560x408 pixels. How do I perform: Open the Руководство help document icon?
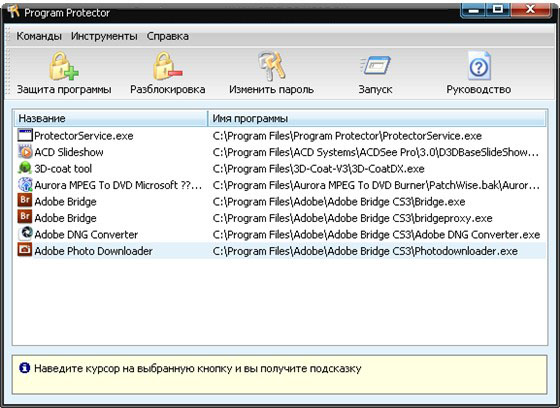(479, 66)
